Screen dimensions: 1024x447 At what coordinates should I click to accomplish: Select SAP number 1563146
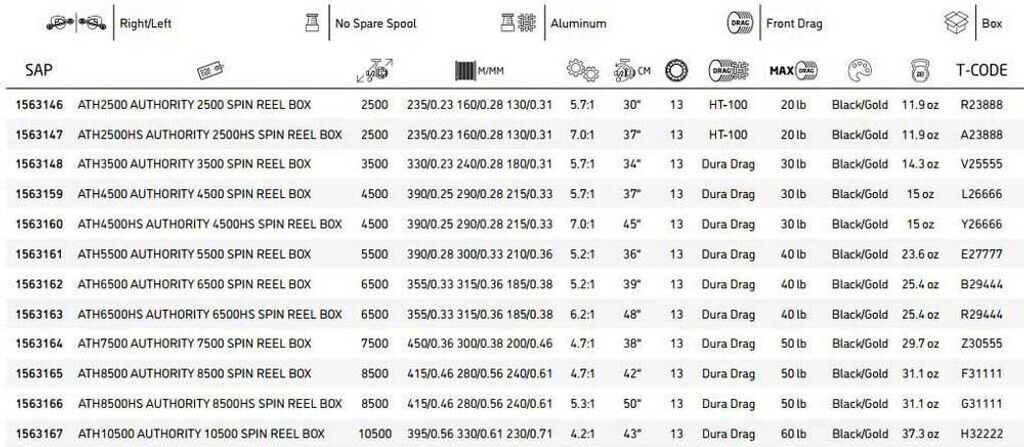[x=39, y=104]
